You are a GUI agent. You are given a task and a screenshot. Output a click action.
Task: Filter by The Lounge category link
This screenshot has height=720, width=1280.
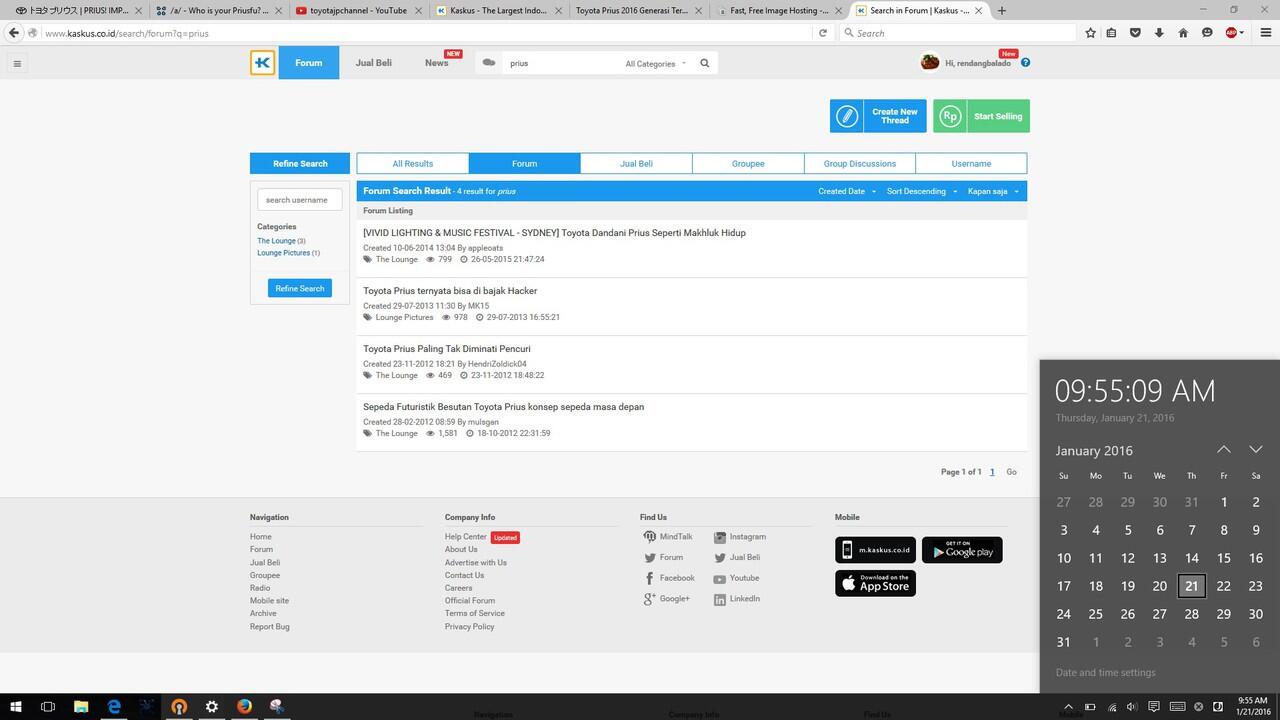(x=276, y=241)
